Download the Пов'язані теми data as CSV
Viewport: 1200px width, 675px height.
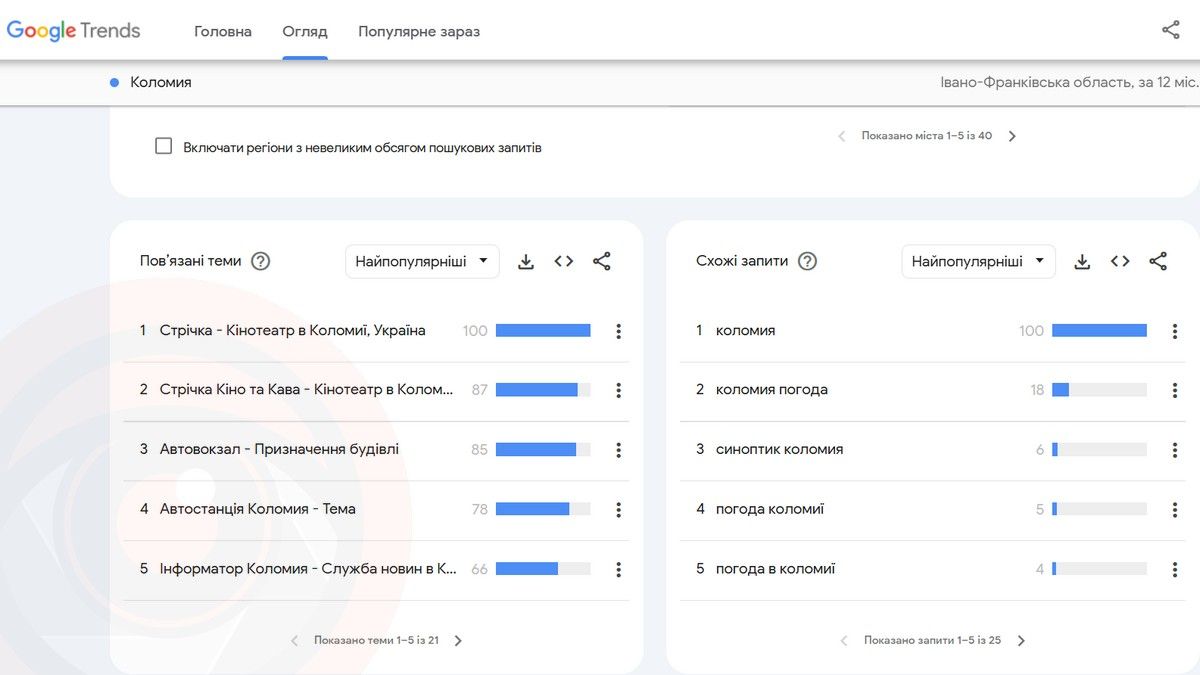click(525, 260)
